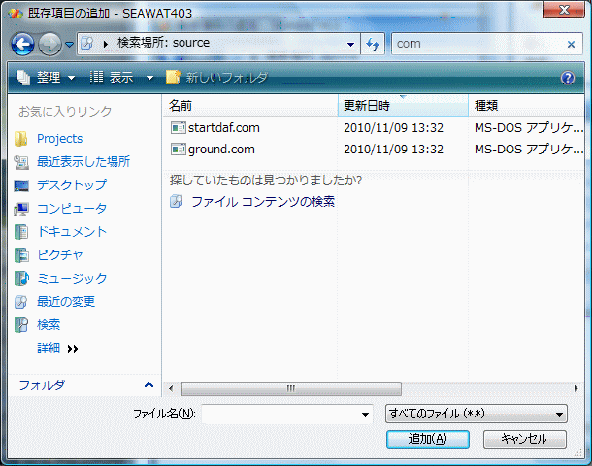Viewport: 592px width, 466px height.
Task: Click the startdaf.com file icon
Action: (178, 128)
